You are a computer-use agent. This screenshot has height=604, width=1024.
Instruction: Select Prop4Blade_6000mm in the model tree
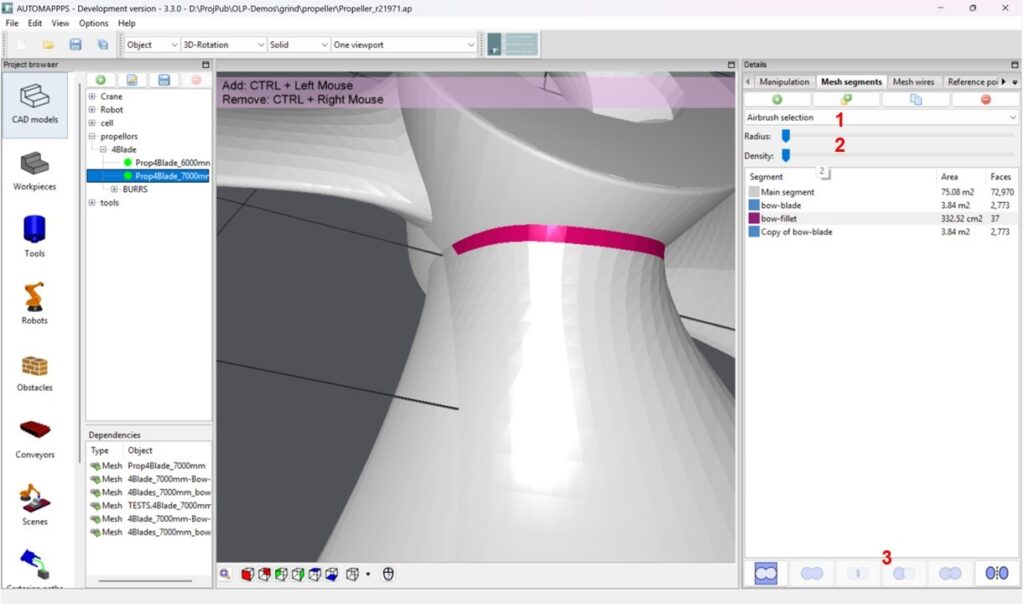pyautogui.click(x=172, y=162)
